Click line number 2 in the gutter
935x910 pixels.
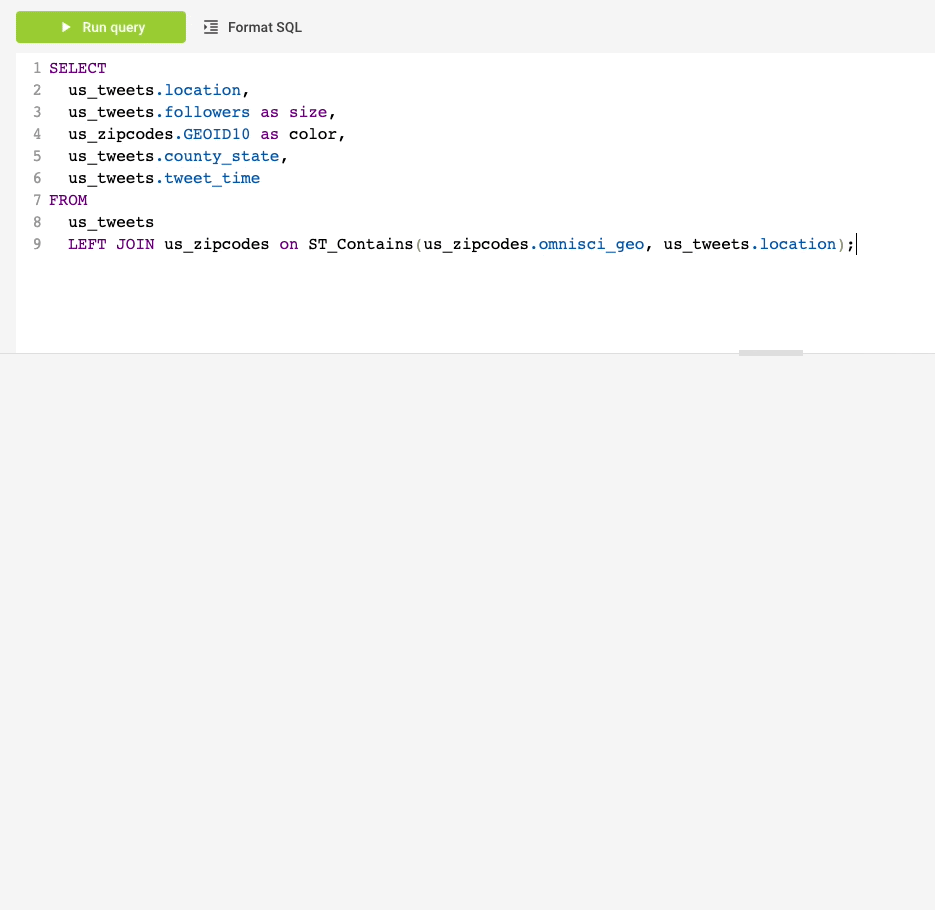click(37, 90)
